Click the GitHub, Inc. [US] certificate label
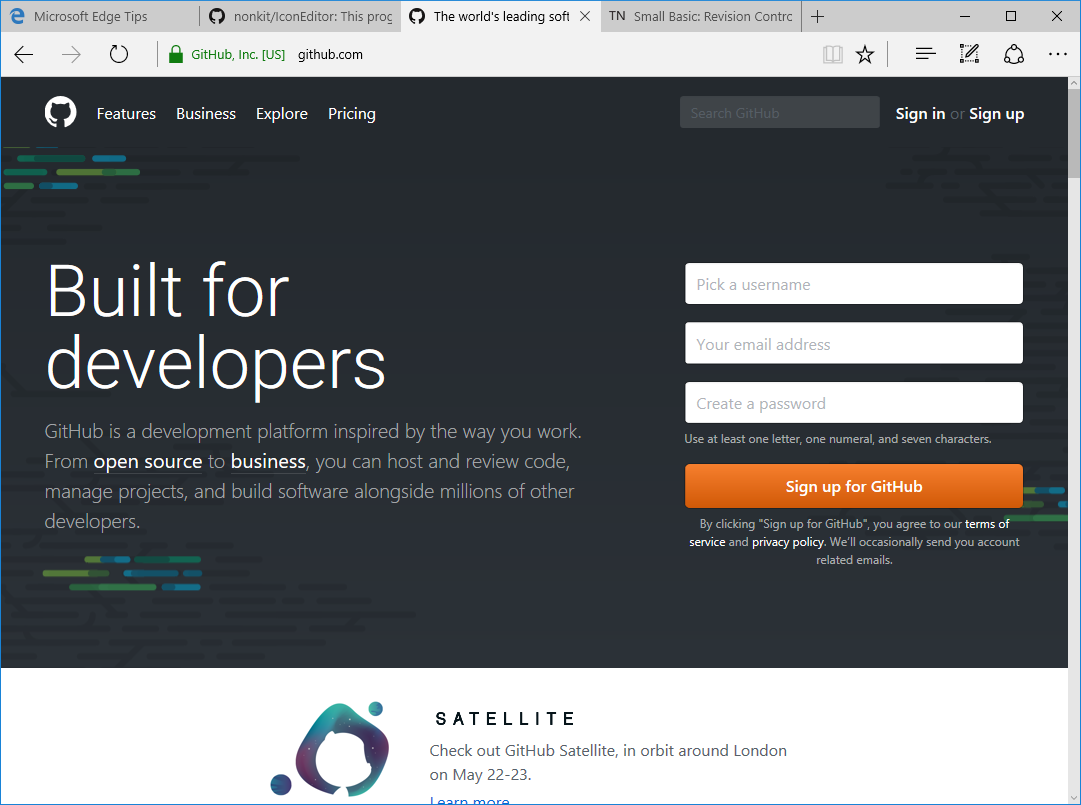Viewport: 1081px width, 805px height. point(238,54)
